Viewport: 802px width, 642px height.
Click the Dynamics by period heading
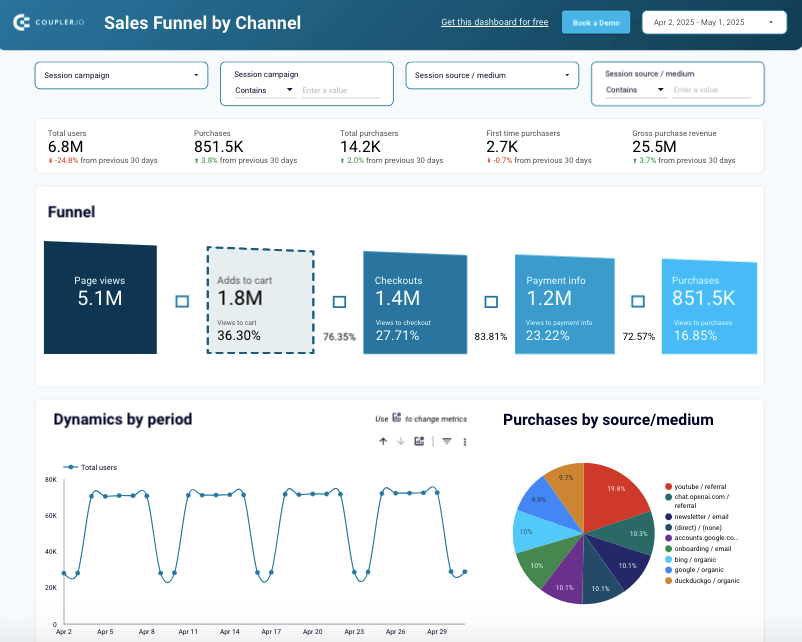click(123, 419)
